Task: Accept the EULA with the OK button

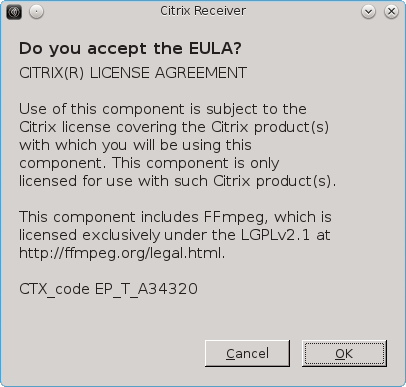Action: pyautogui.click(x=344, y=353)
